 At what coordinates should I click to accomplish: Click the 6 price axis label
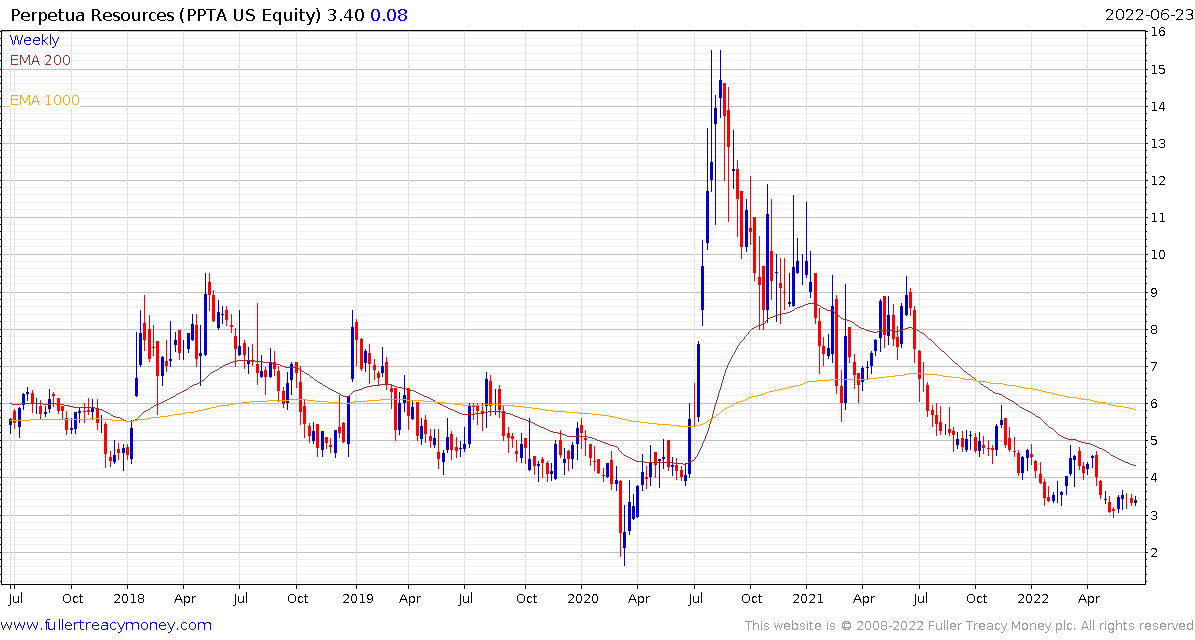tap(1155, 404)
